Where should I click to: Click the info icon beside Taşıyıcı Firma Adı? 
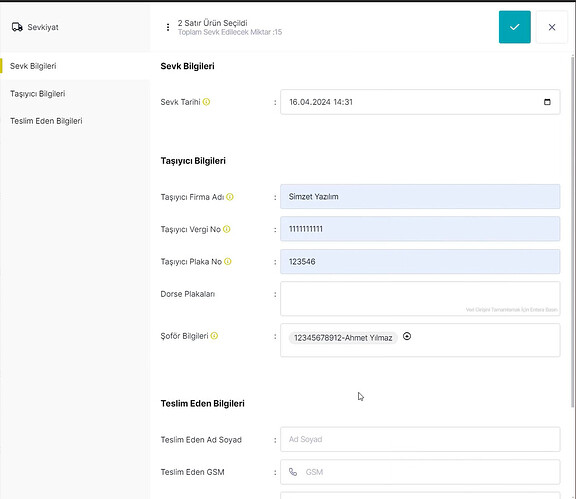coord(230,197)
